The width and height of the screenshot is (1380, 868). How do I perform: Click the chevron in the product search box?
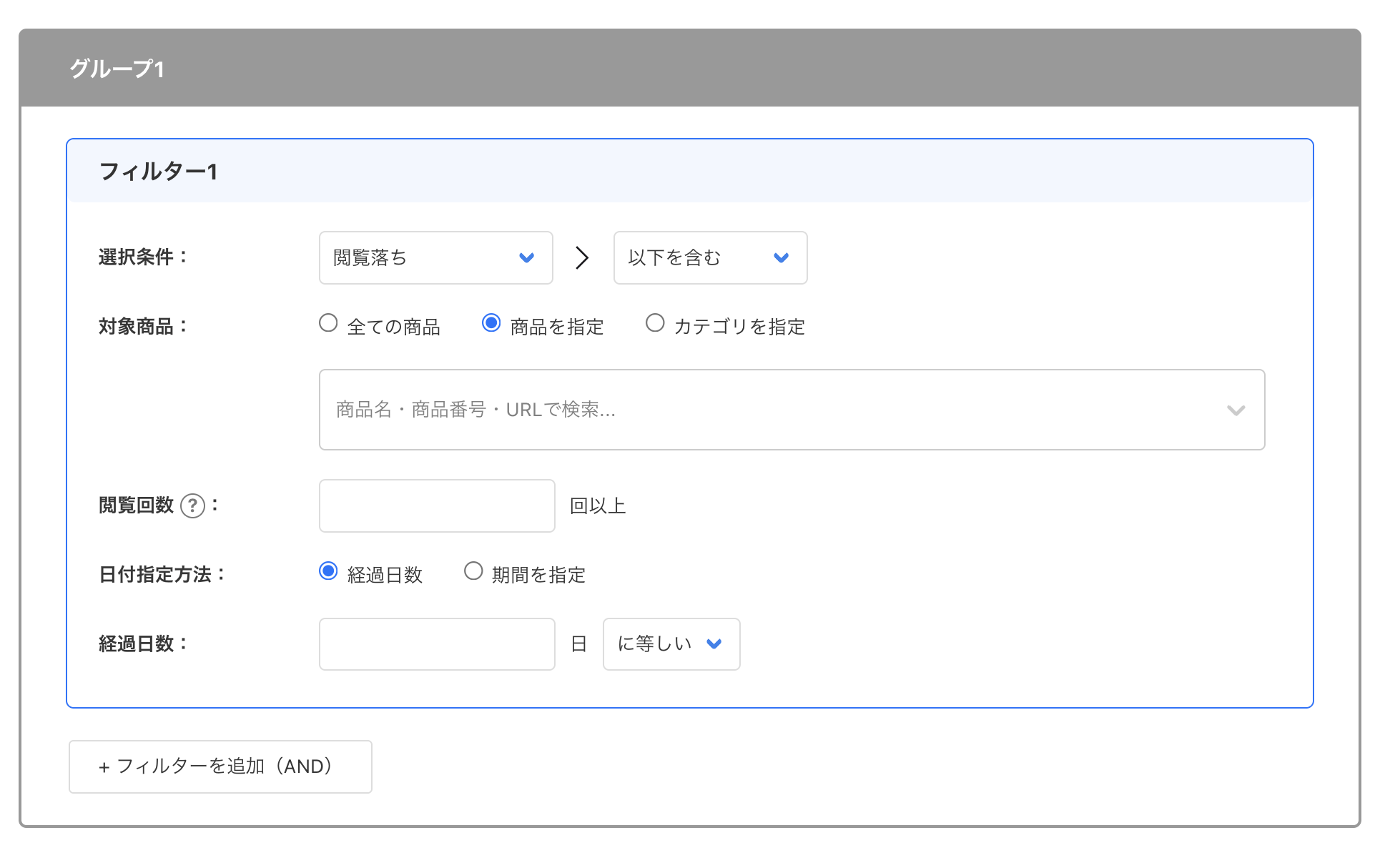pos(1236,410)
